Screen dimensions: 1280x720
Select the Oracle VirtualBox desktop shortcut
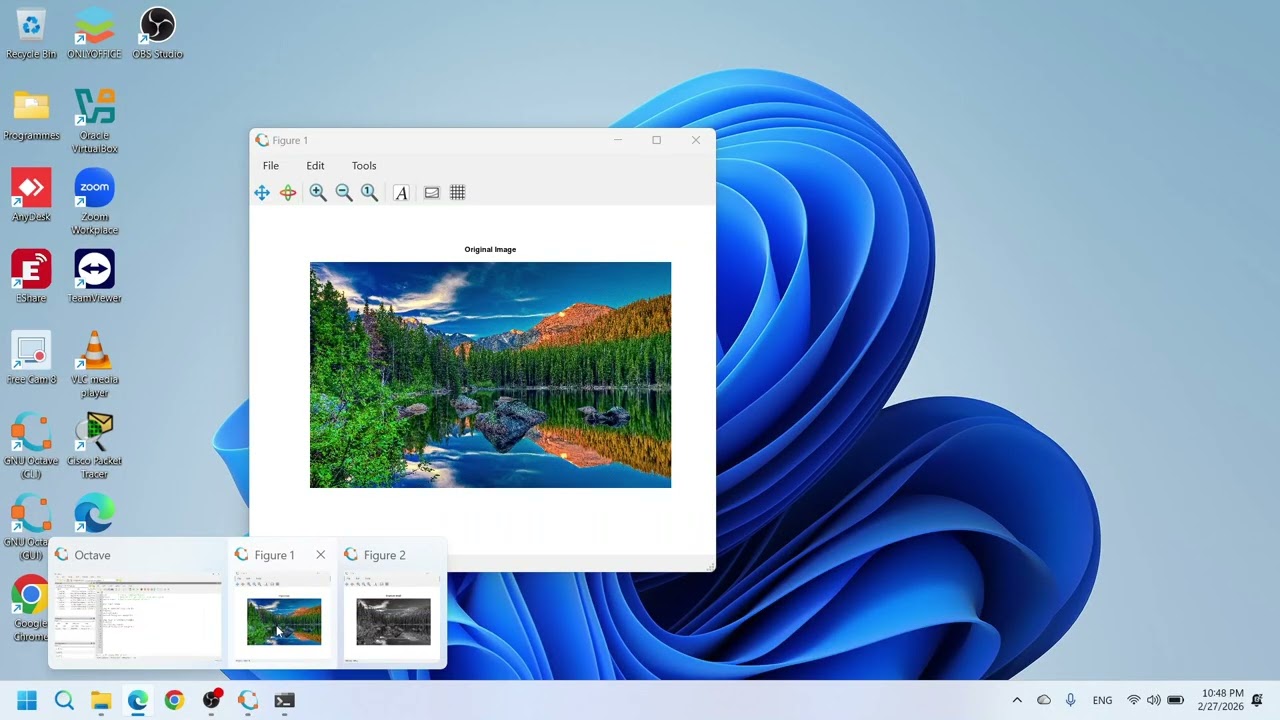pyautogui.click(x=94, y=121)
